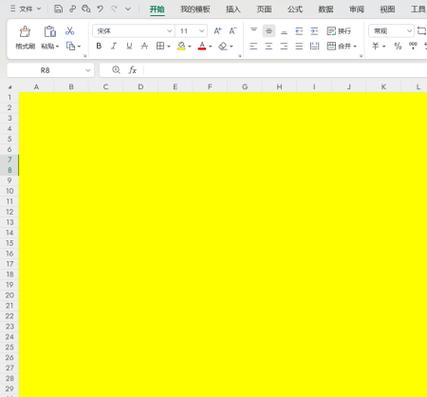
Task: Click the percent style icon
Action: pos(398,46)
